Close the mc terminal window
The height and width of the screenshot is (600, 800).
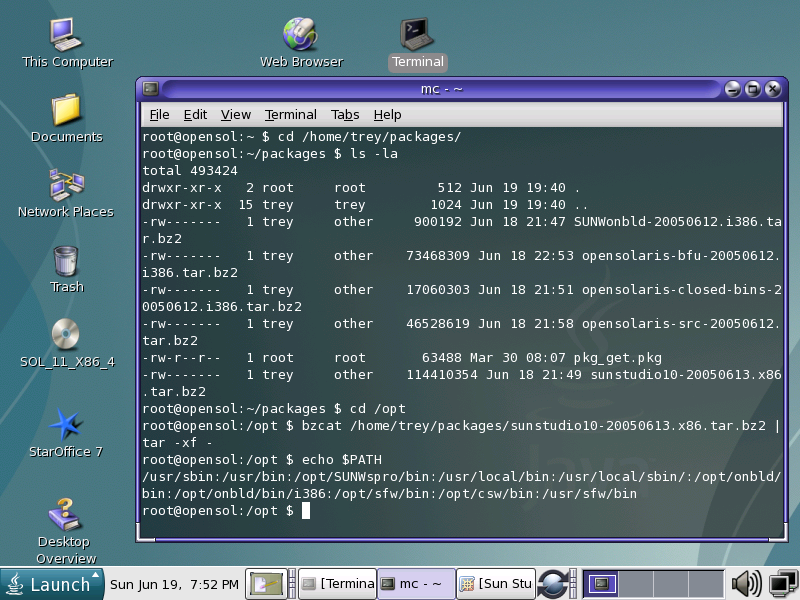click(773, 89)
